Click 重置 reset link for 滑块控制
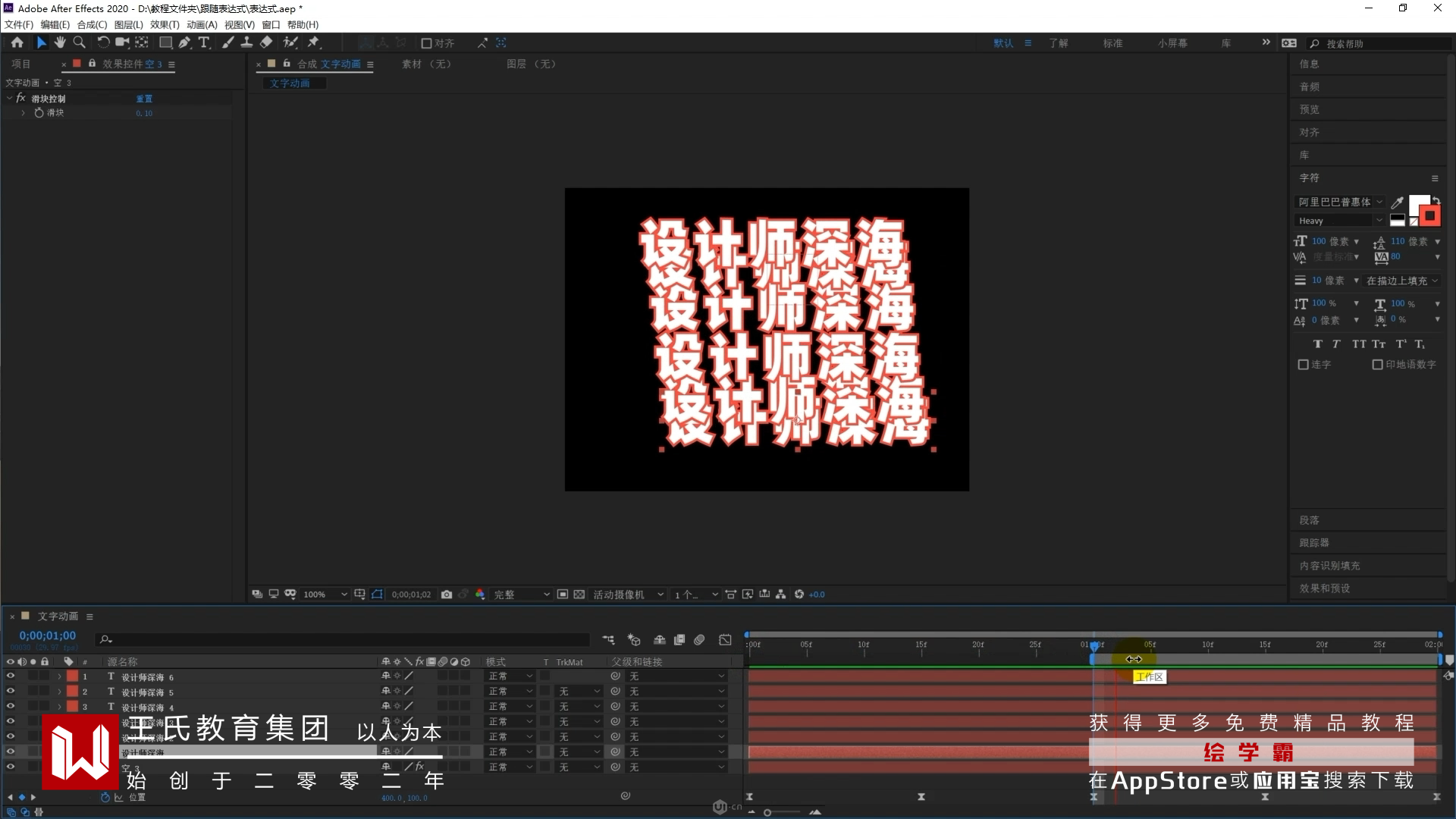This screenshot has width=1456, height=819. pos(144,99)
